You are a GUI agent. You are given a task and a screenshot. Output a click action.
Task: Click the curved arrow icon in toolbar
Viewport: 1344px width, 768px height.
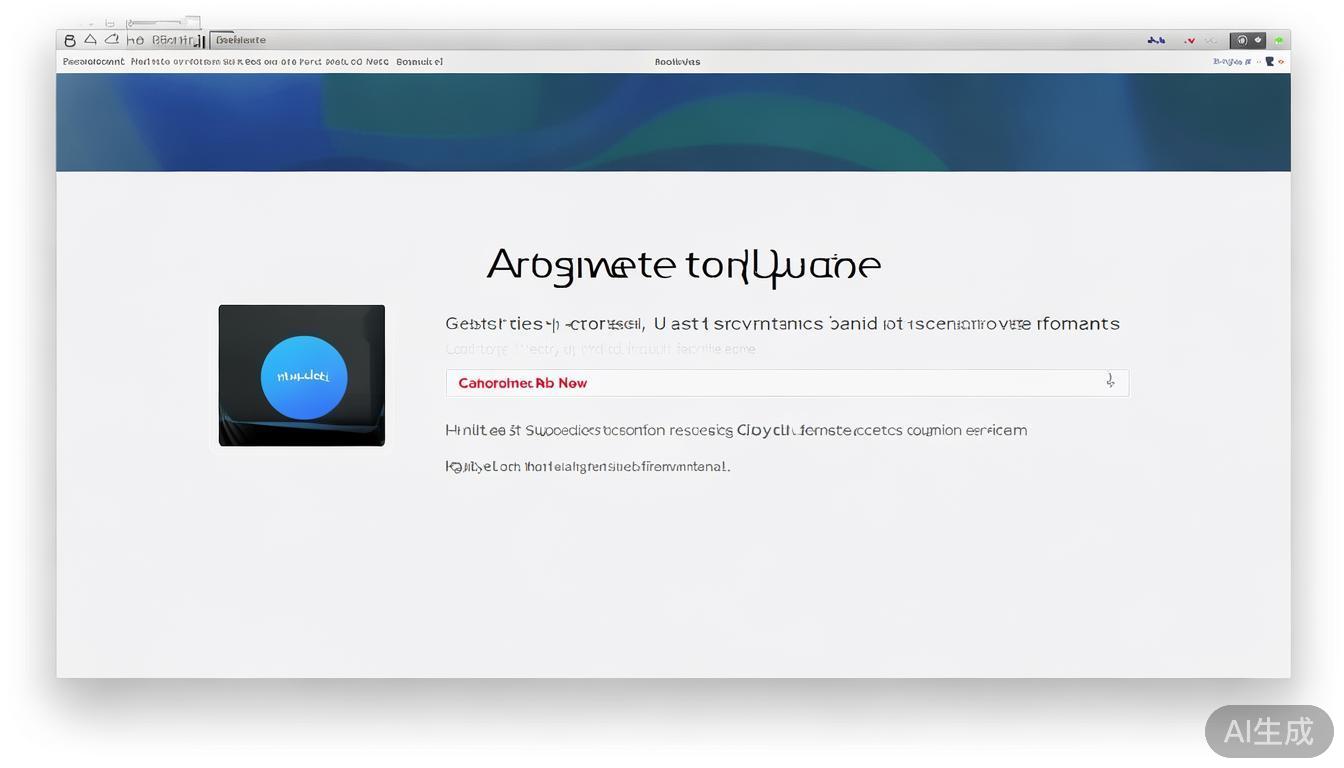(x=111, y=40)
